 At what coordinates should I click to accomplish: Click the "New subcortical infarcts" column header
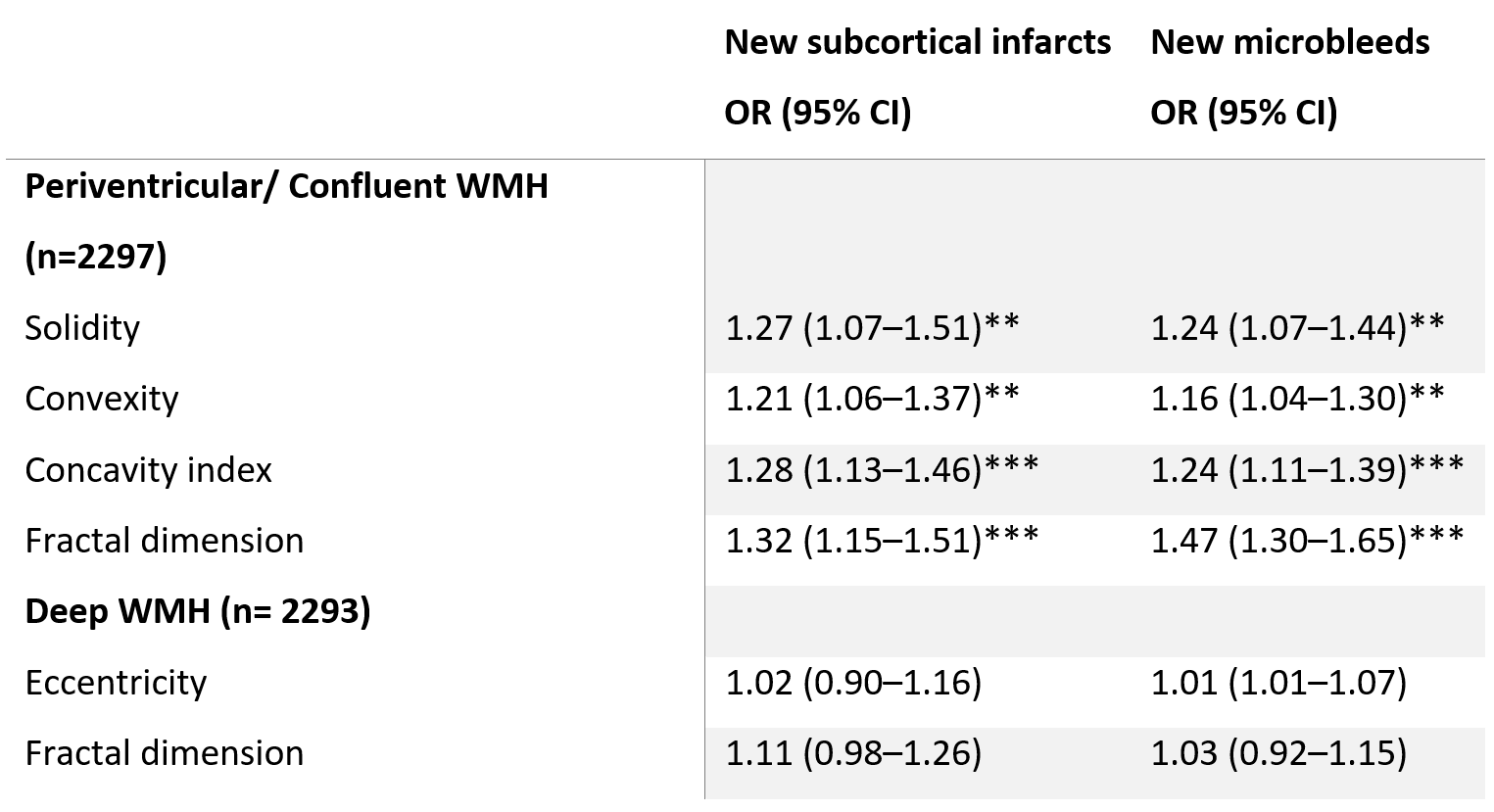[917, 42]
